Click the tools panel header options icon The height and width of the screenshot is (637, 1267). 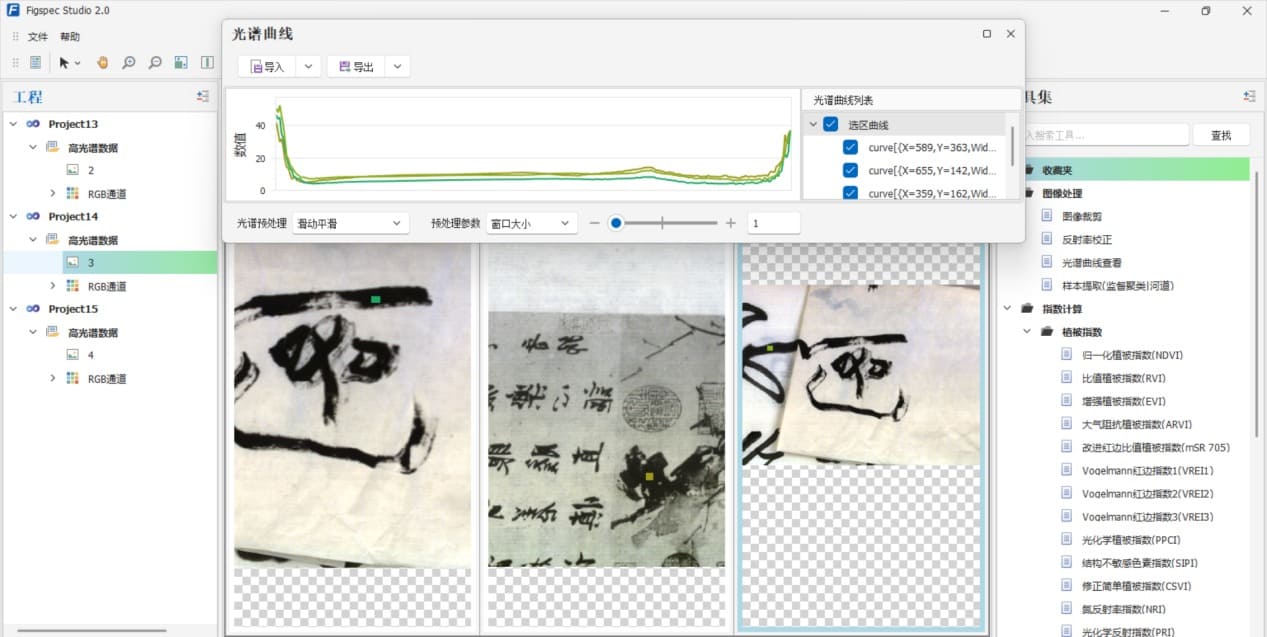(1249, 96)
